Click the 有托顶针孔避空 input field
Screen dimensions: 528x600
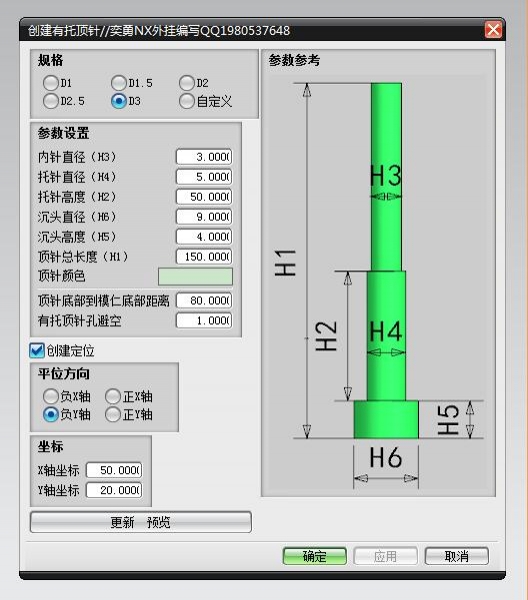click(x=204, y=320)
